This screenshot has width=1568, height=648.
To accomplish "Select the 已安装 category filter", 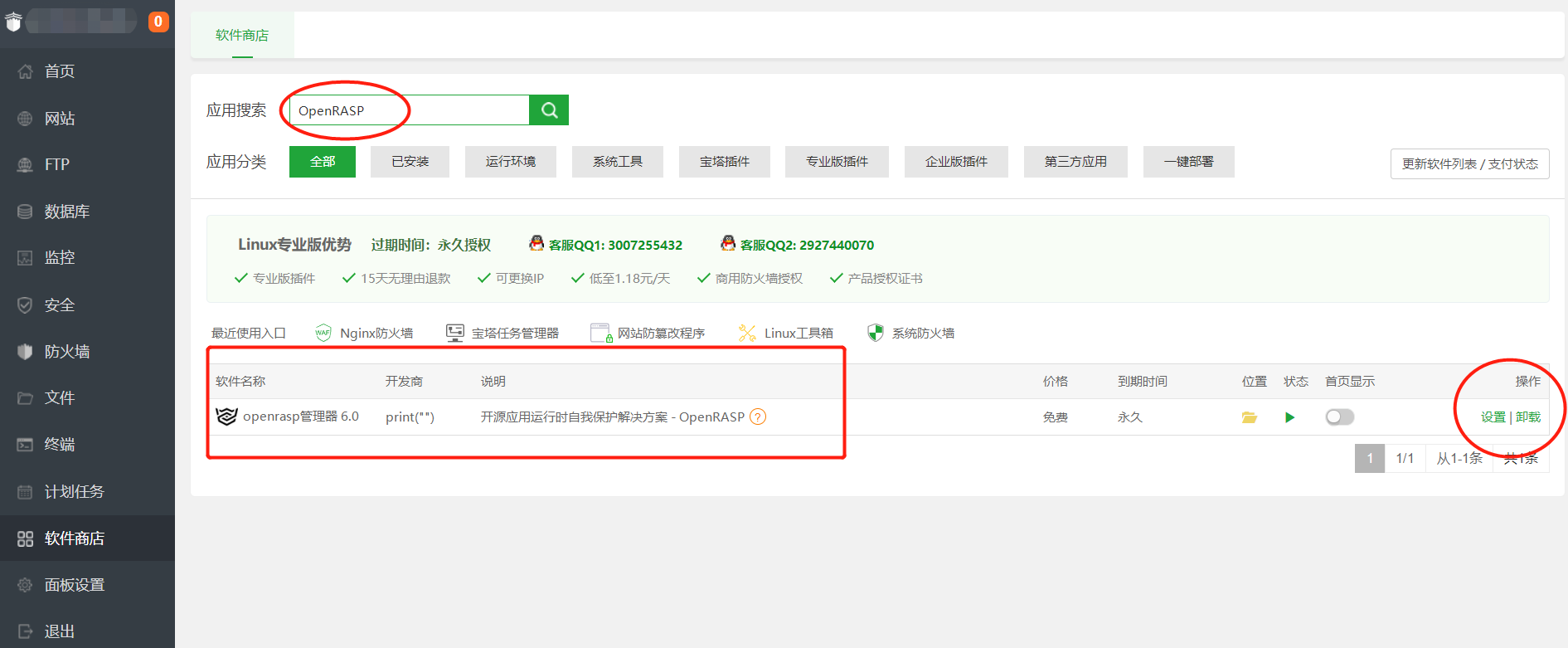I will coord(410,162).
